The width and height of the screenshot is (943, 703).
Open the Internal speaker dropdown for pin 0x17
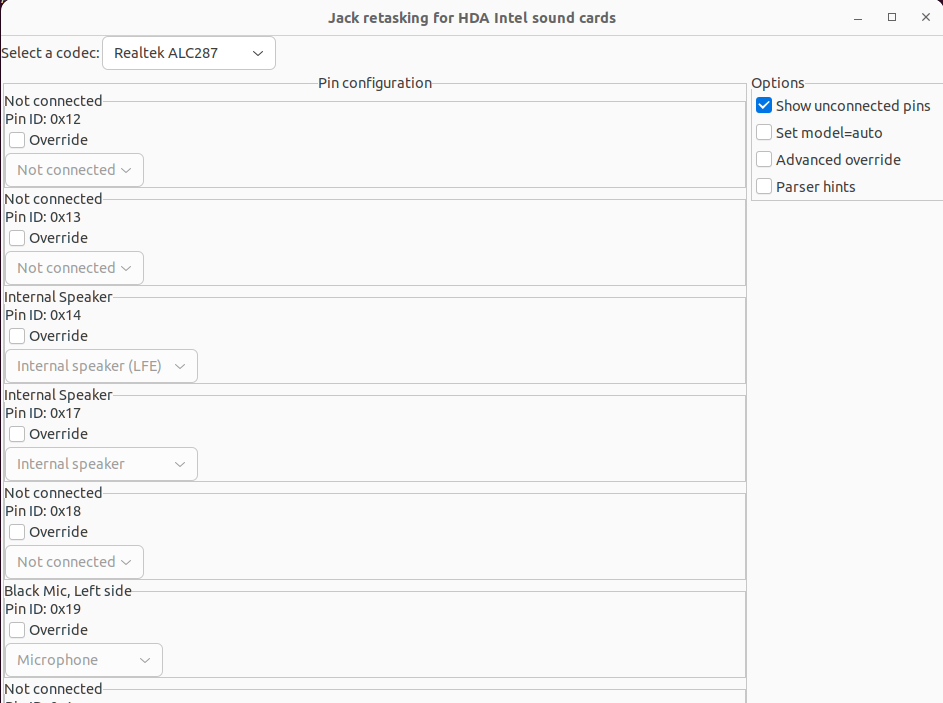point(101,464)
